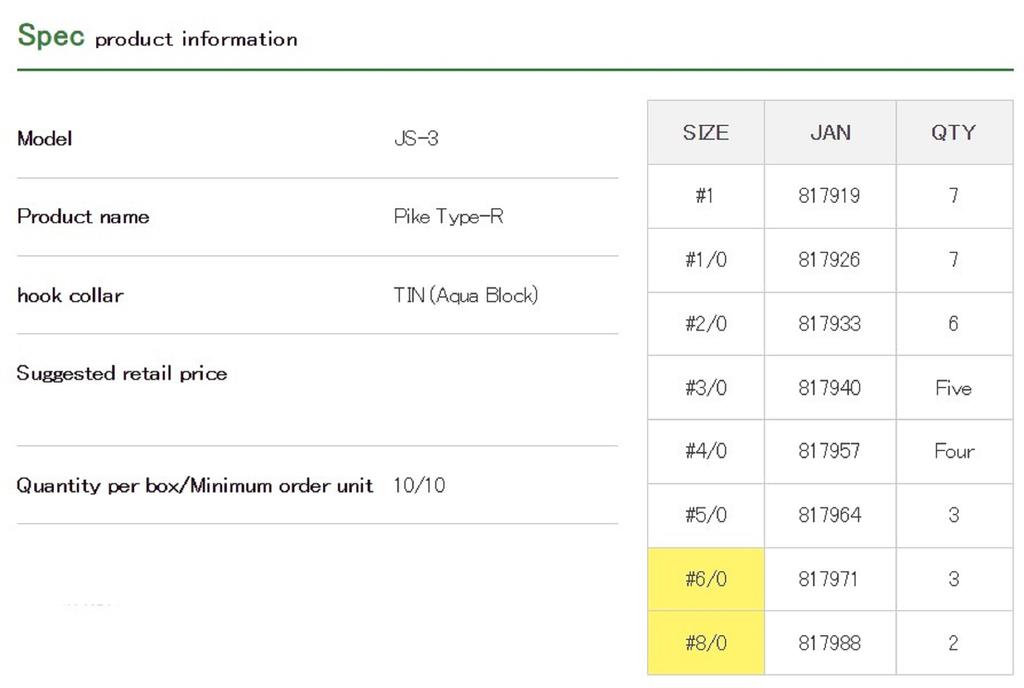This screenshot has height=688, width=1024.
Task: Click the product name Pike Type-R
Action: (x=448, y=217)
